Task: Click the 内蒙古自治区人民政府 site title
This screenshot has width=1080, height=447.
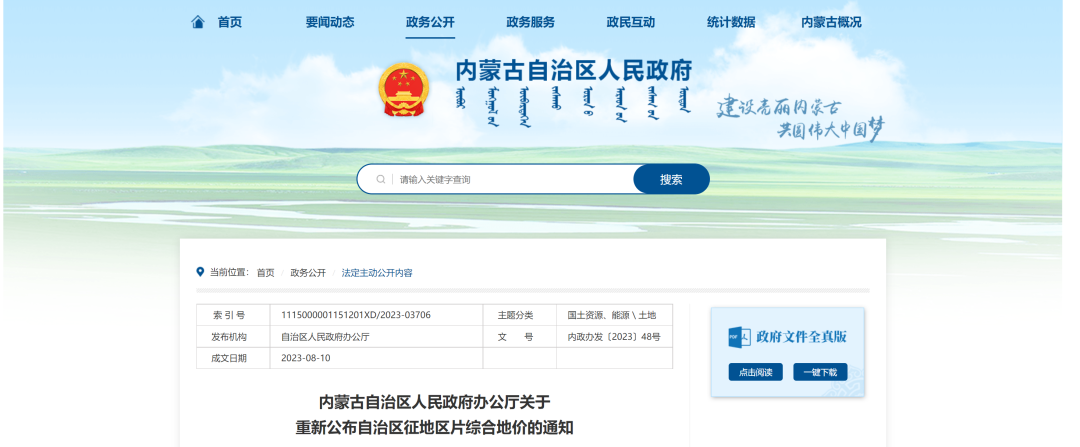Action: click(x=573, y=71)
